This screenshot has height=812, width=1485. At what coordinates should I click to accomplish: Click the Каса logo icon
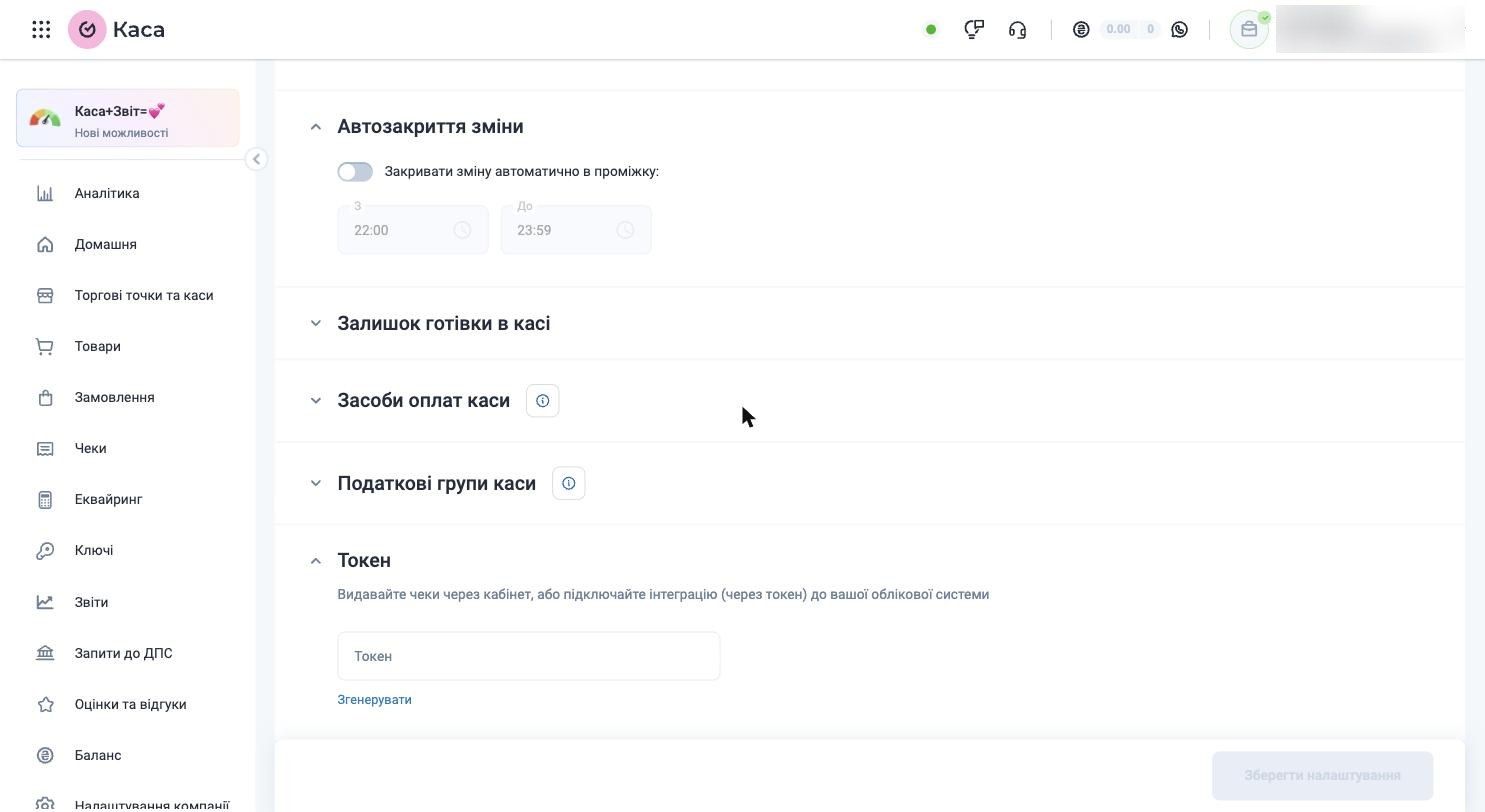coord(87,30)
